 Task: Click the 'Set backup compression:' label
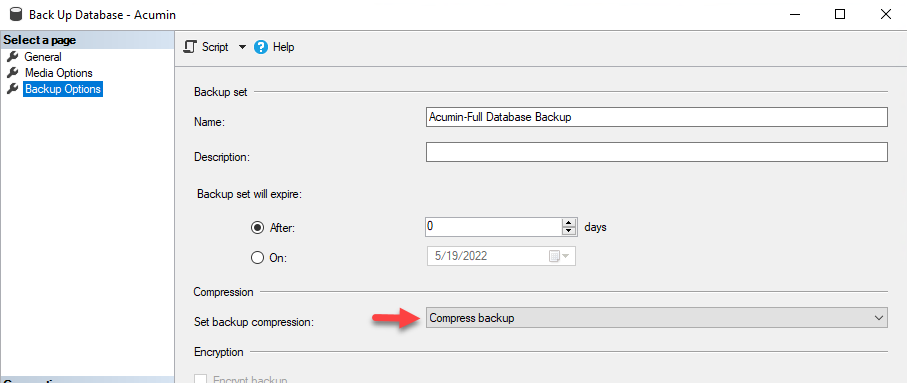click(253, 322)
